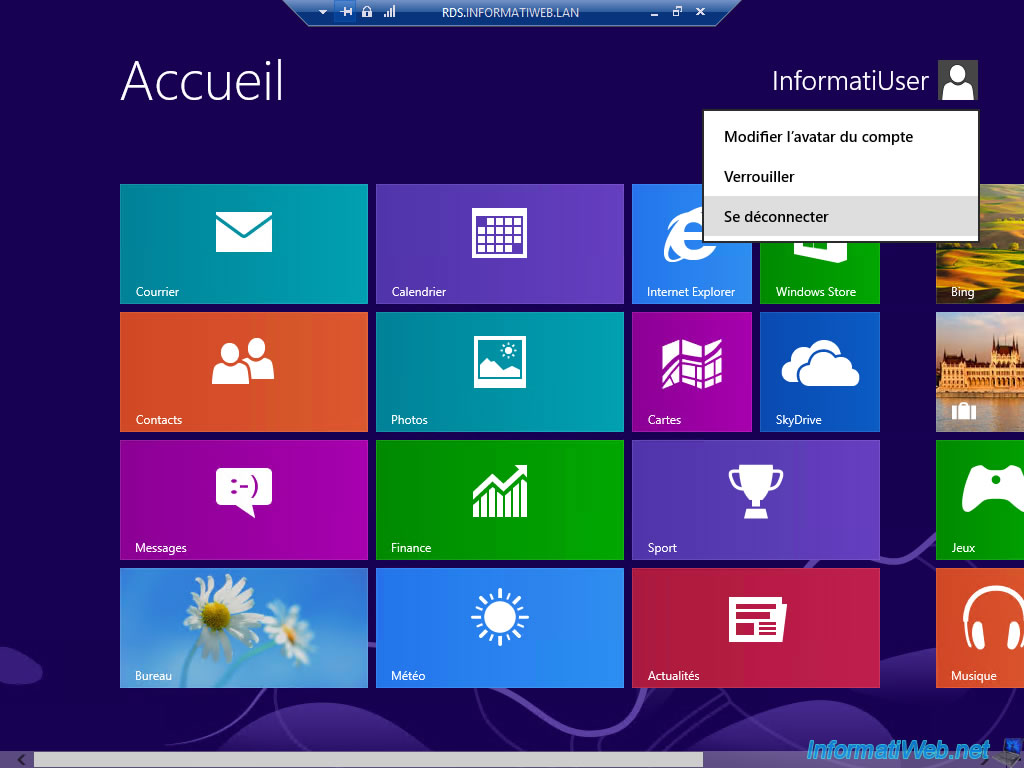Open the Sport tile

(756, 500)
